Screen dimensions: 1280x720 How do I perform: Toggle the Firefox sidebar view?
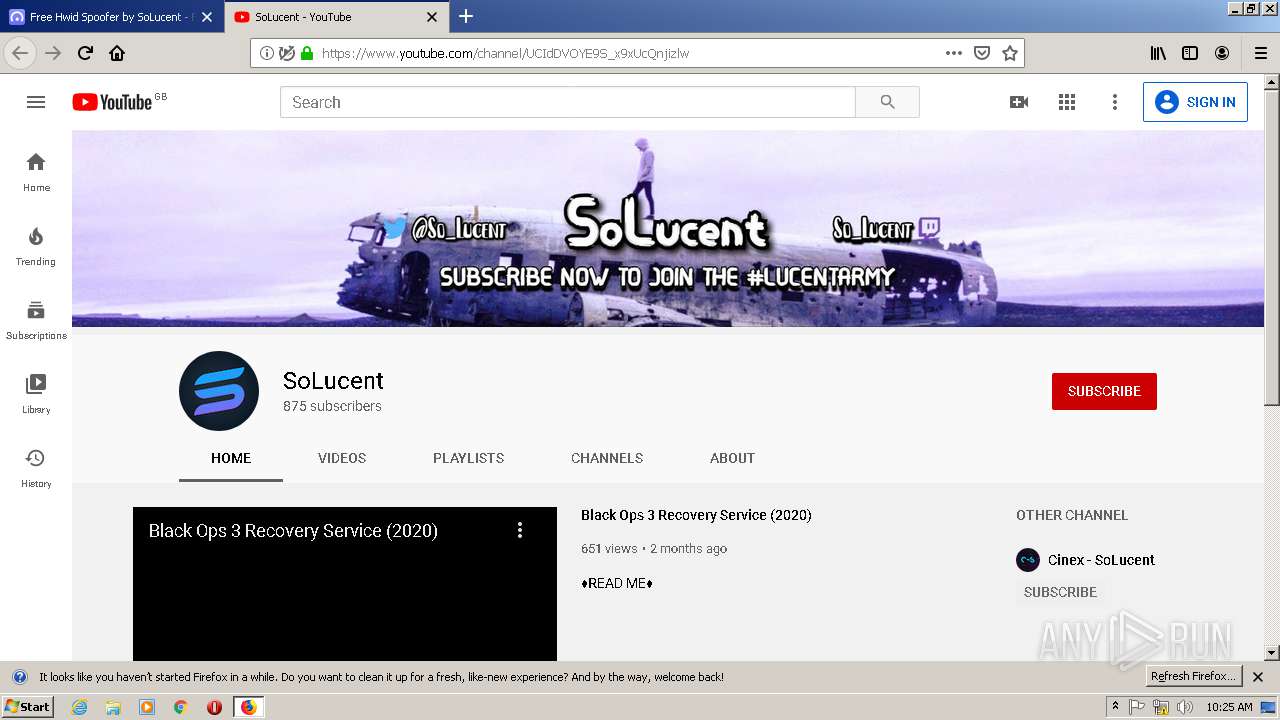tap(1190, 53)
